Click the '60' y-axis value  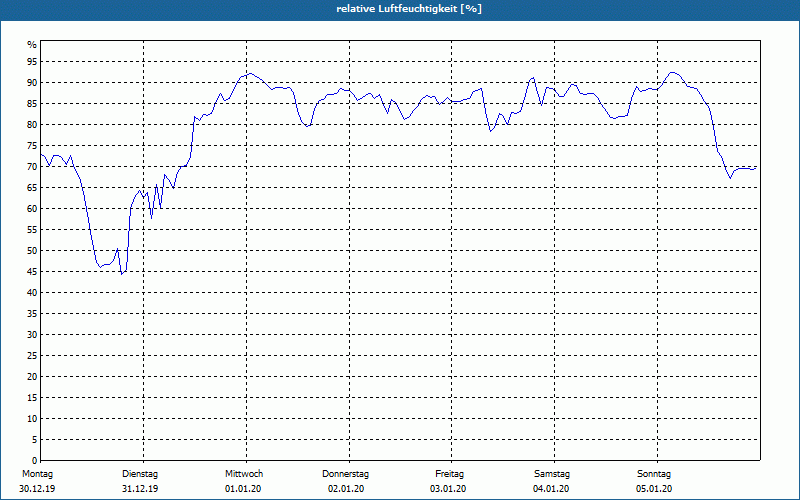pos(32,209)
